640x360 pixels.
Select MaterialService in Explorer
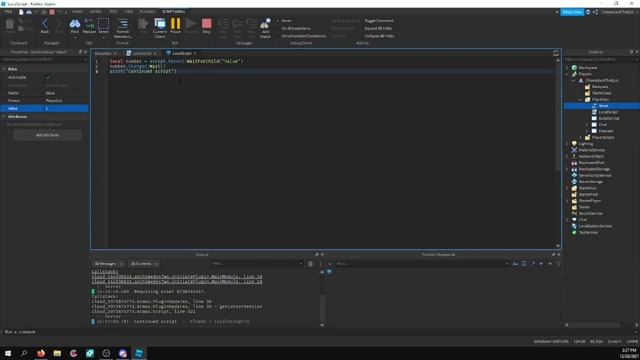click(x=591, y=150)
